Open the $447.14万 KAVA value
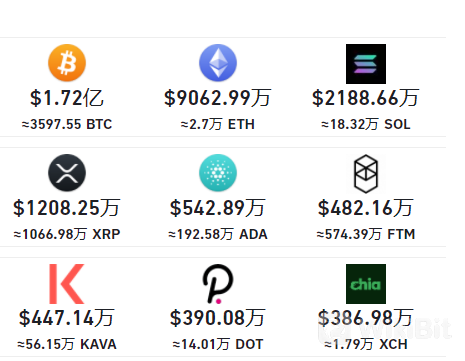 [67, 318]
